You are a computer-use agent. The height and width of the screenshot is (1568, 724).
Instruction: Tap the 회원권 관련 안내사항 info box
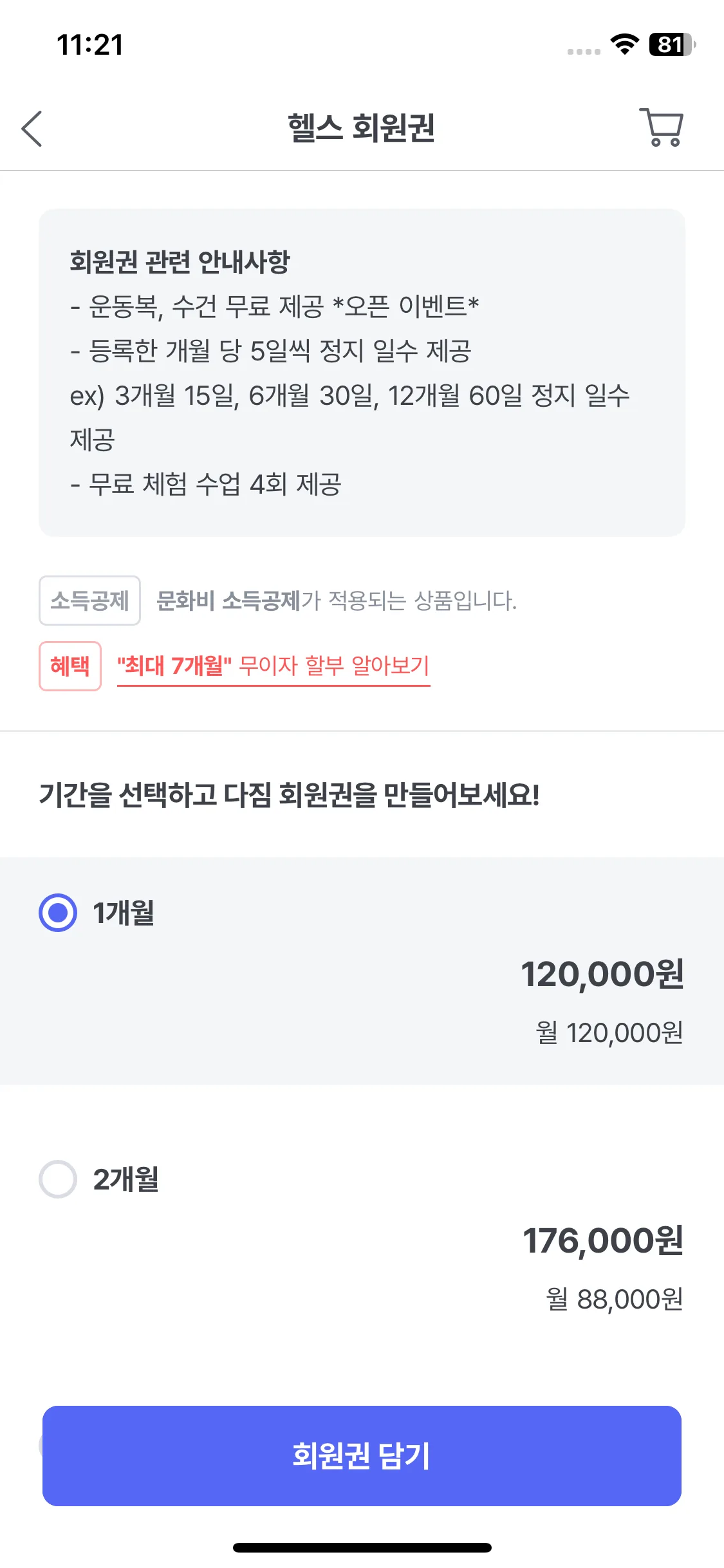pyautogui.click(x=362, y=372)
